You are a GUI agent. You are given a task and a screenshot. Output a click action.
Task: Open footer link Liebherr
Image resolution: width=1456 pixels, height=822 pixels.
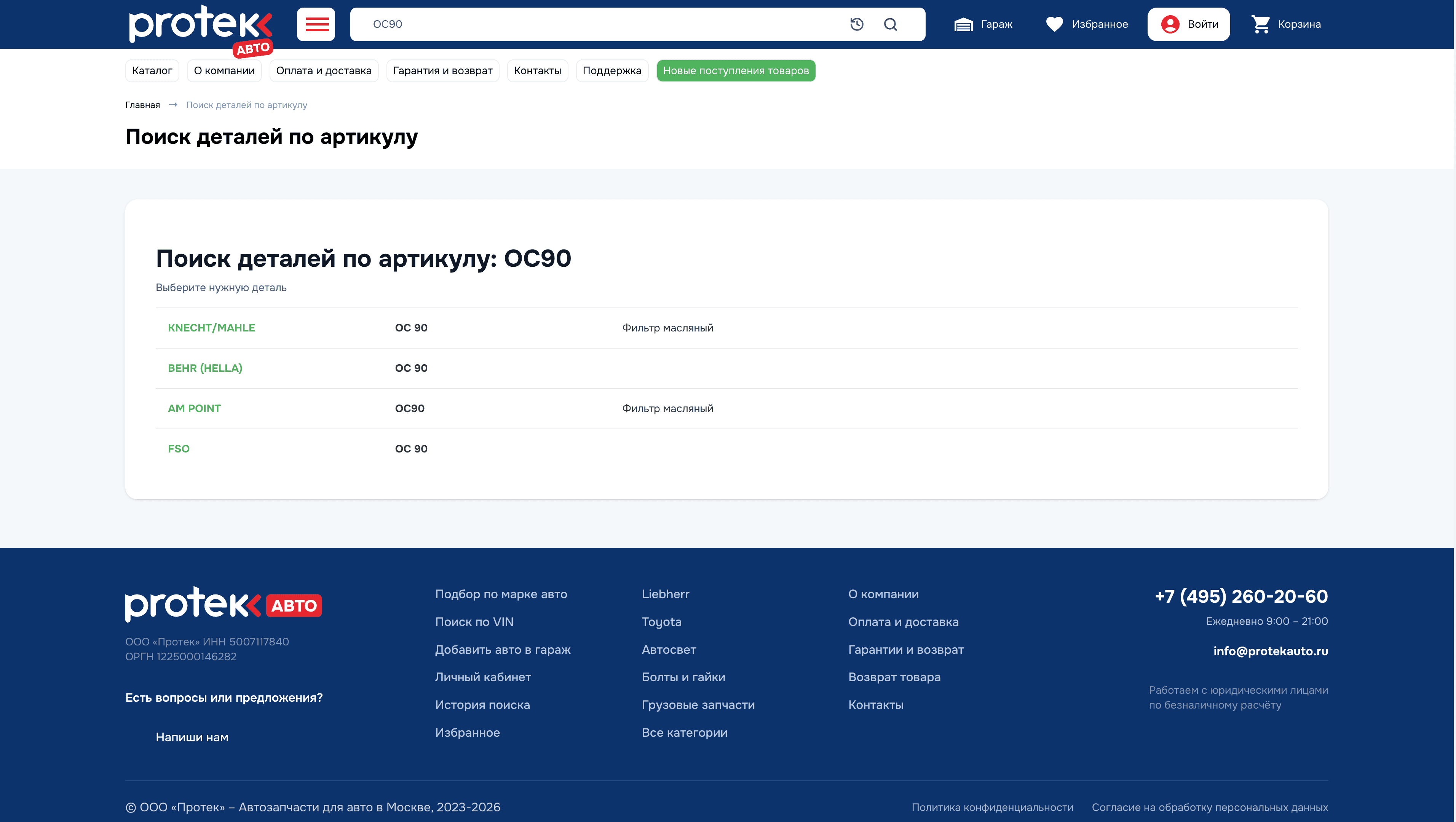(x=665, y=594)
